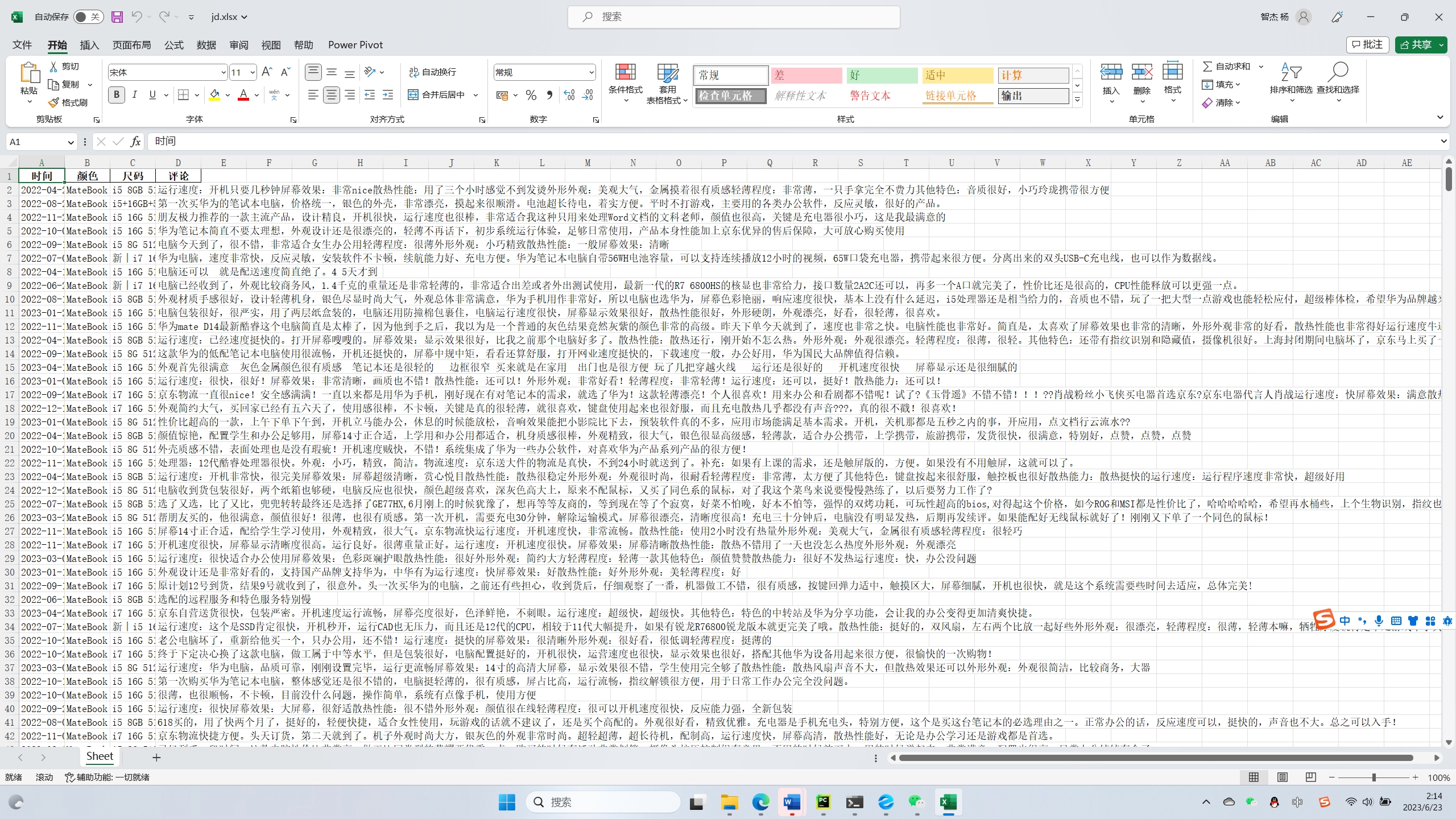Open the Power Pivot tab
This screenshot has width=1456, height=819.
click(x=355, y=45)
